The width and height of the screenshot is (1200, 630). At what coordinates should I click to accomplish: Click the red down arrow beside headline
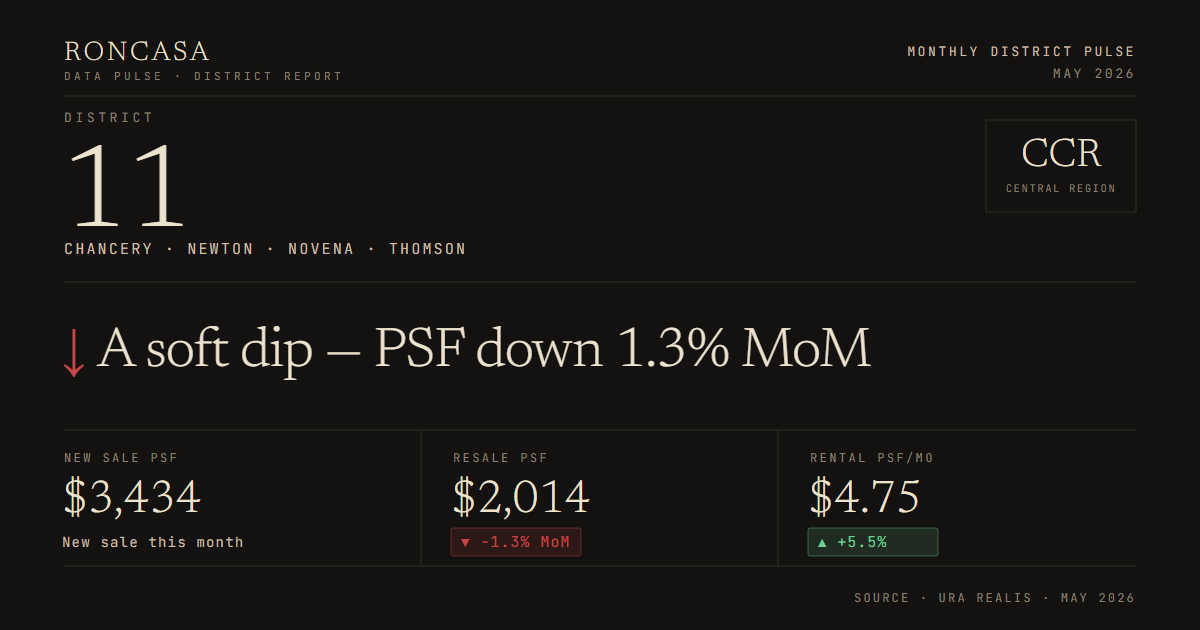pos(73,352)
